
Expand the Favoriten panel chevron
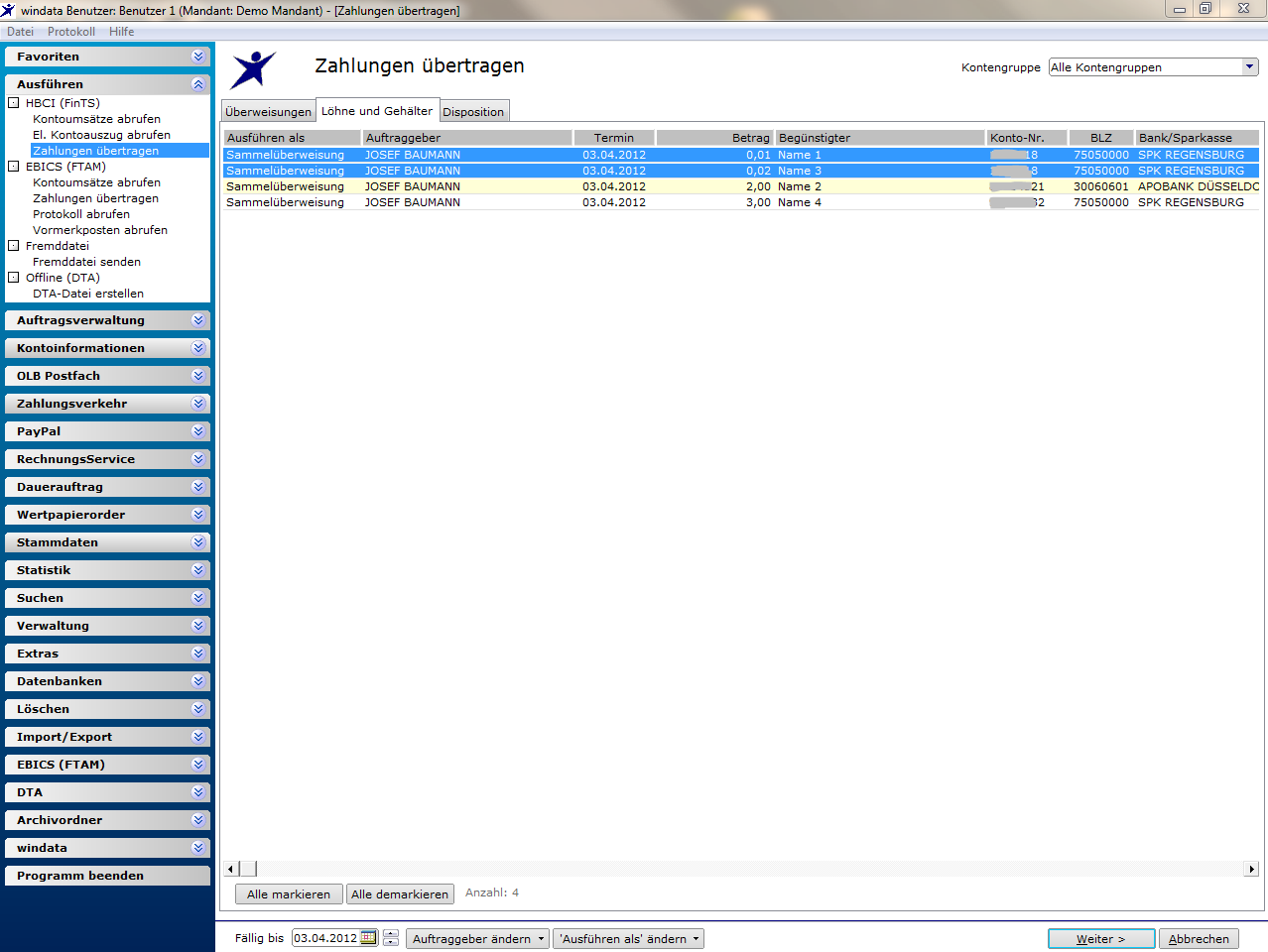coord(198,57)
